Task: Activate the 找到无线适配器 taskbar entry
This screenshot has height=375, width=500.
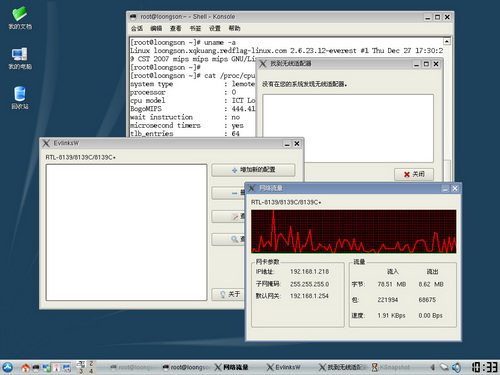Action: pyautogui.click(x=343, y=367)
